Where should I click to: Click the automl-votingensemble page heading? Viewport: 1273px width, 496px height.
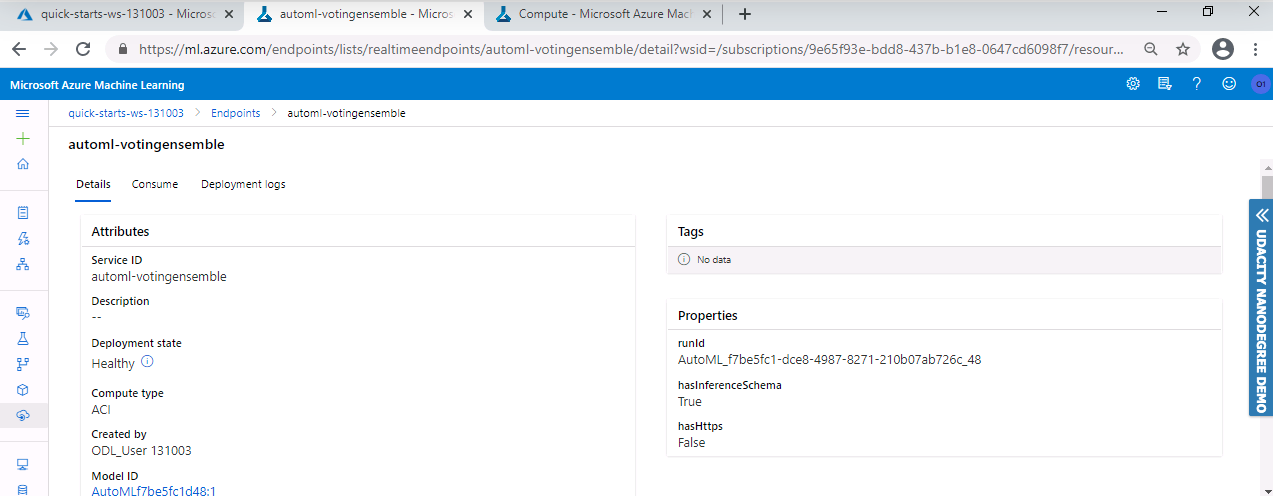click(146, 145)
